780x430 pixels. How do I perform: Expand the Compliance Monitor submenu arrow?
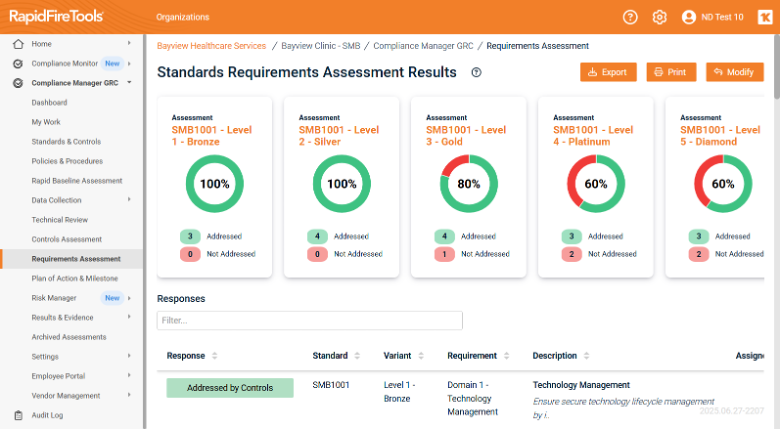(x=129, y=63)
